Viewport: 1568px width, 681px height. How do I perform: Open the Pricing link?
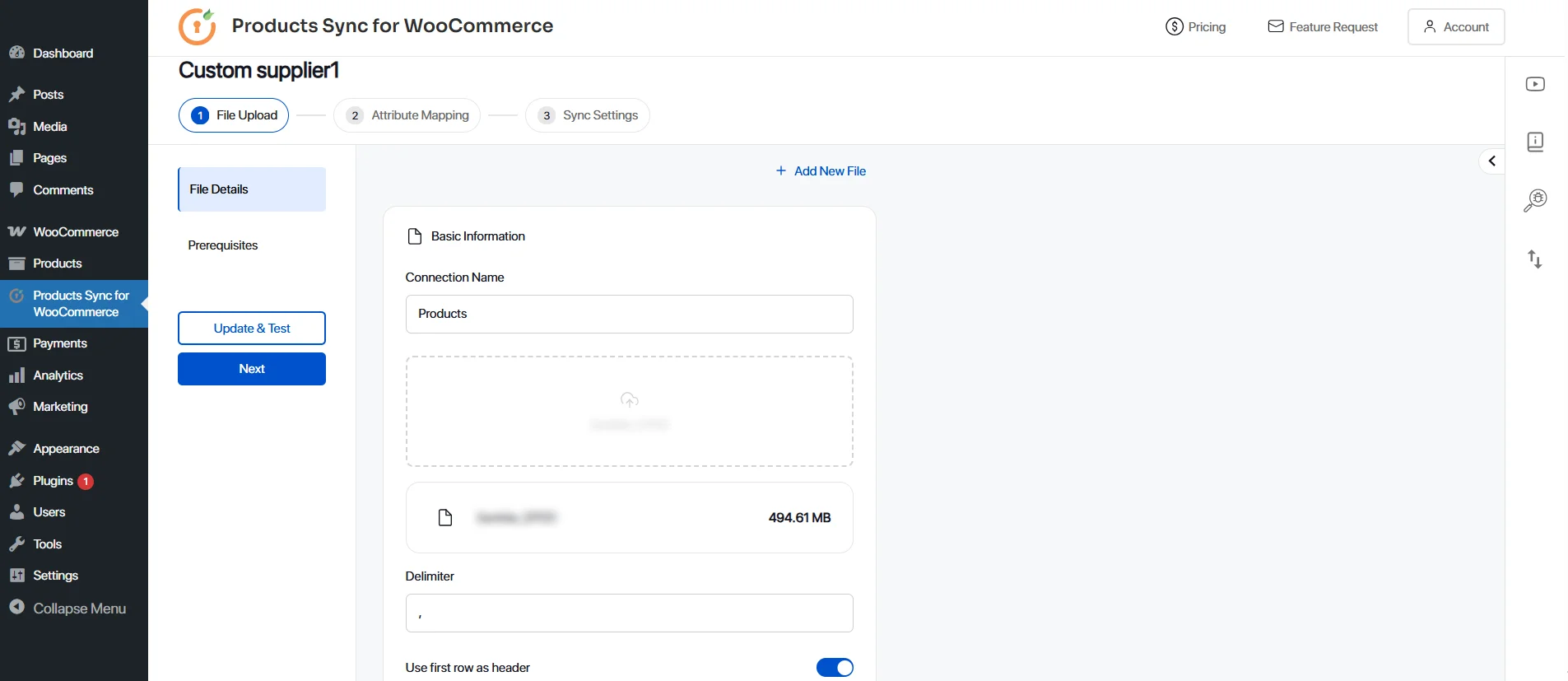[x=1196, y=27]
